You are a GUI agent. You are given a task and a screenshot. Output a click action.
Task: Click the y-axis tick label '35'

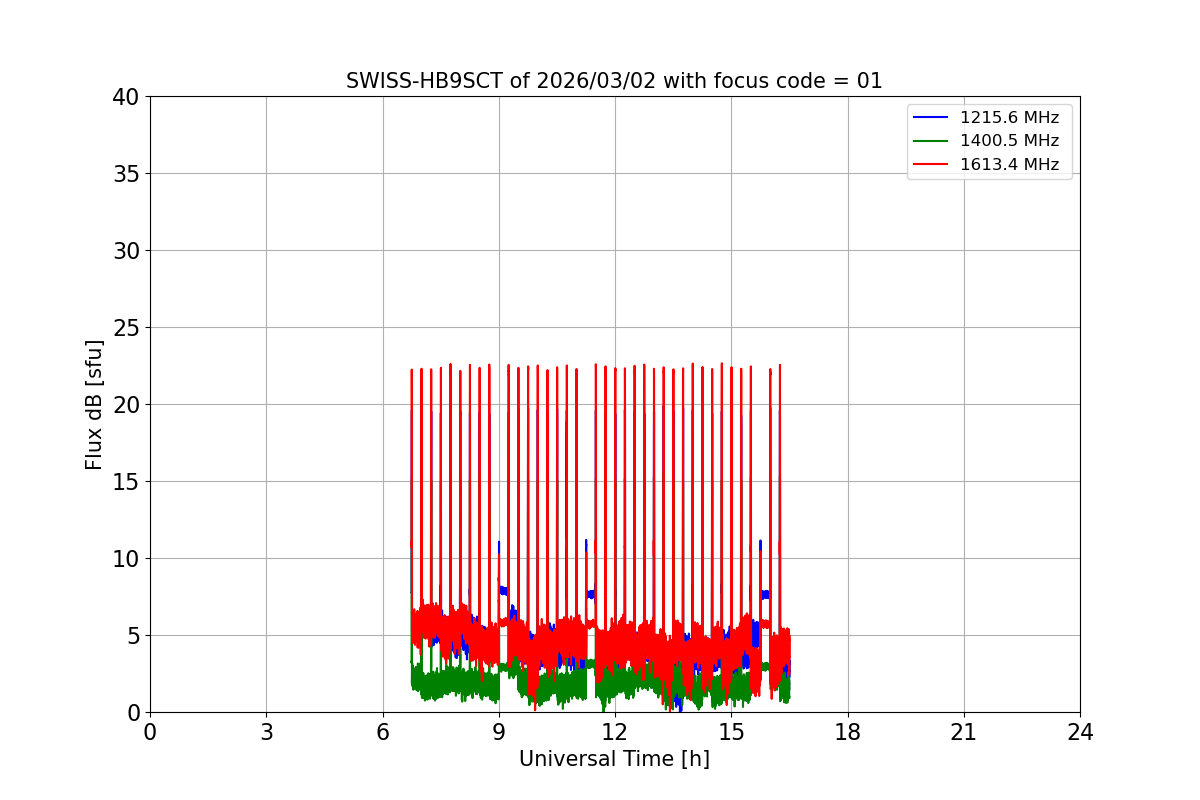(x=127, y=174)
